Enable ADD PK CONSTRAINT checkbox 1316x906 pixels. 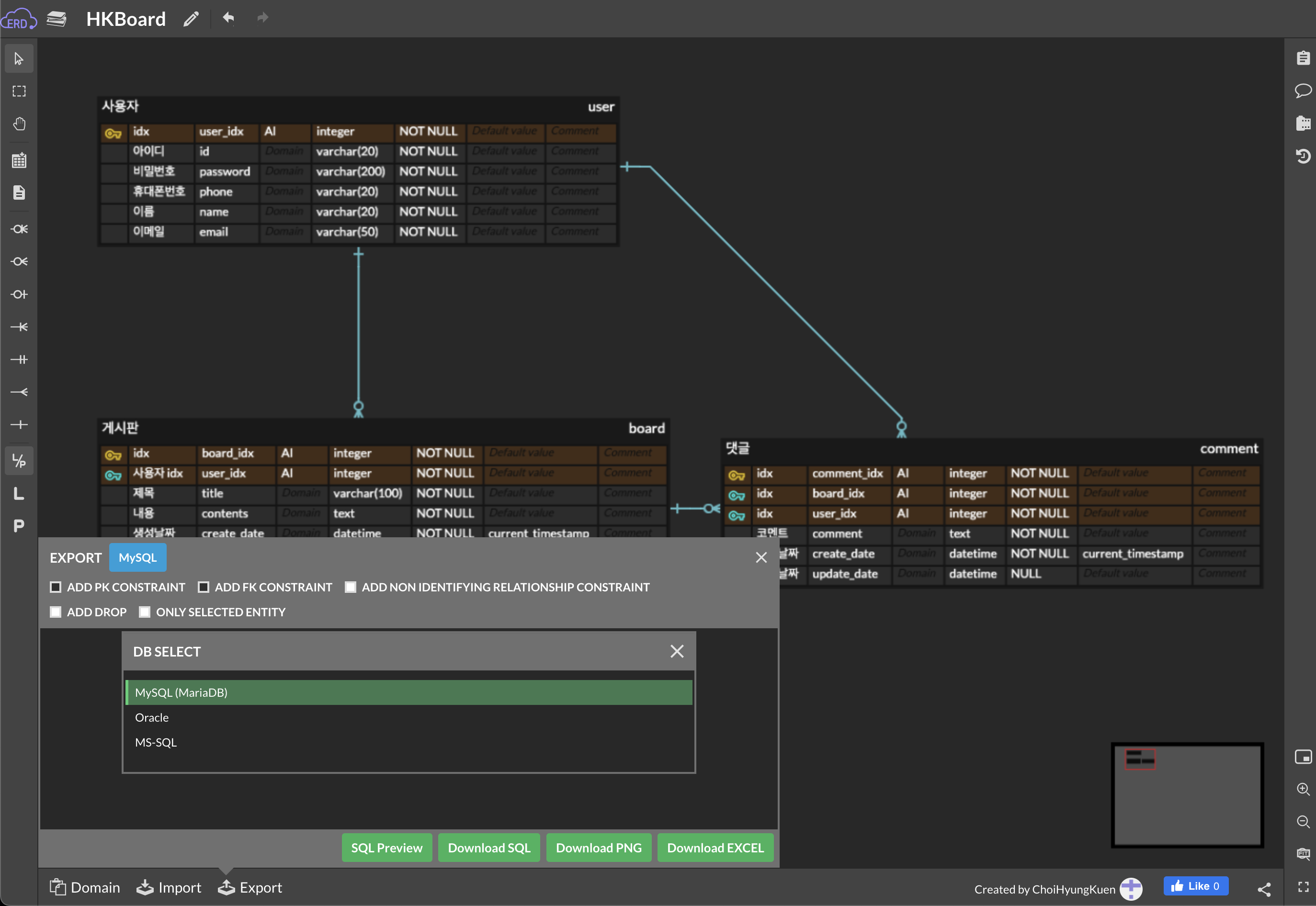(56, 587)
